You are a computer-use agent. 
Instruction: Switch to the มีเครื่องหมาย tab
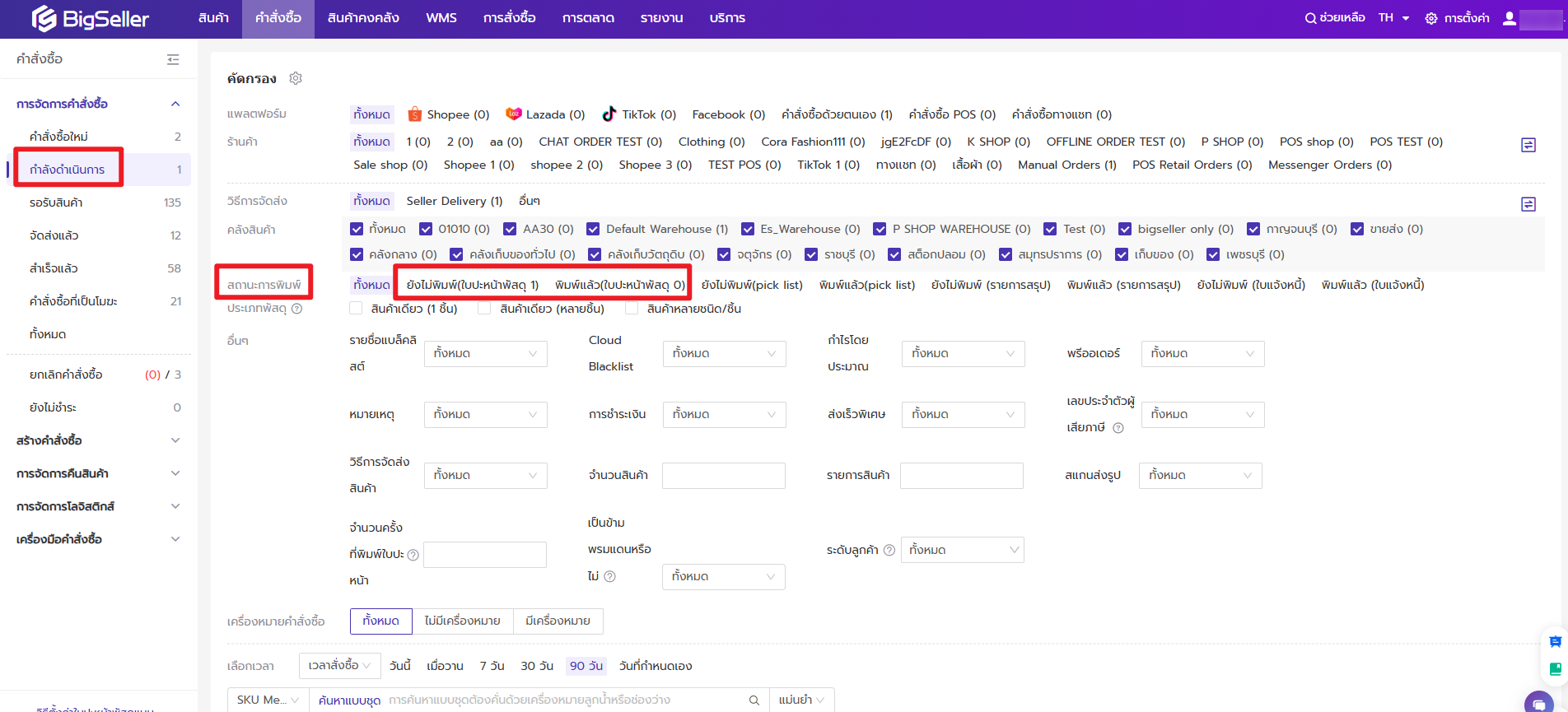558,621
